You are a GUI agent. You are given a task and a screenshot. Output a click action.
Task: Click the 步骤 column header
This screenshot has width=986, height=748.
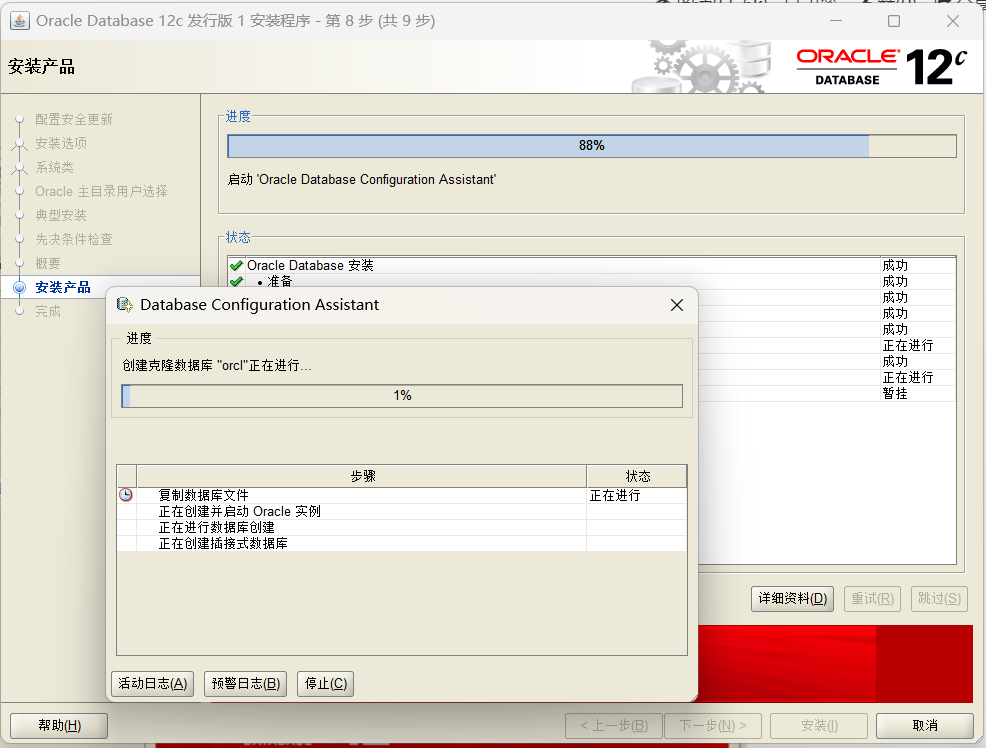[362, 476]
